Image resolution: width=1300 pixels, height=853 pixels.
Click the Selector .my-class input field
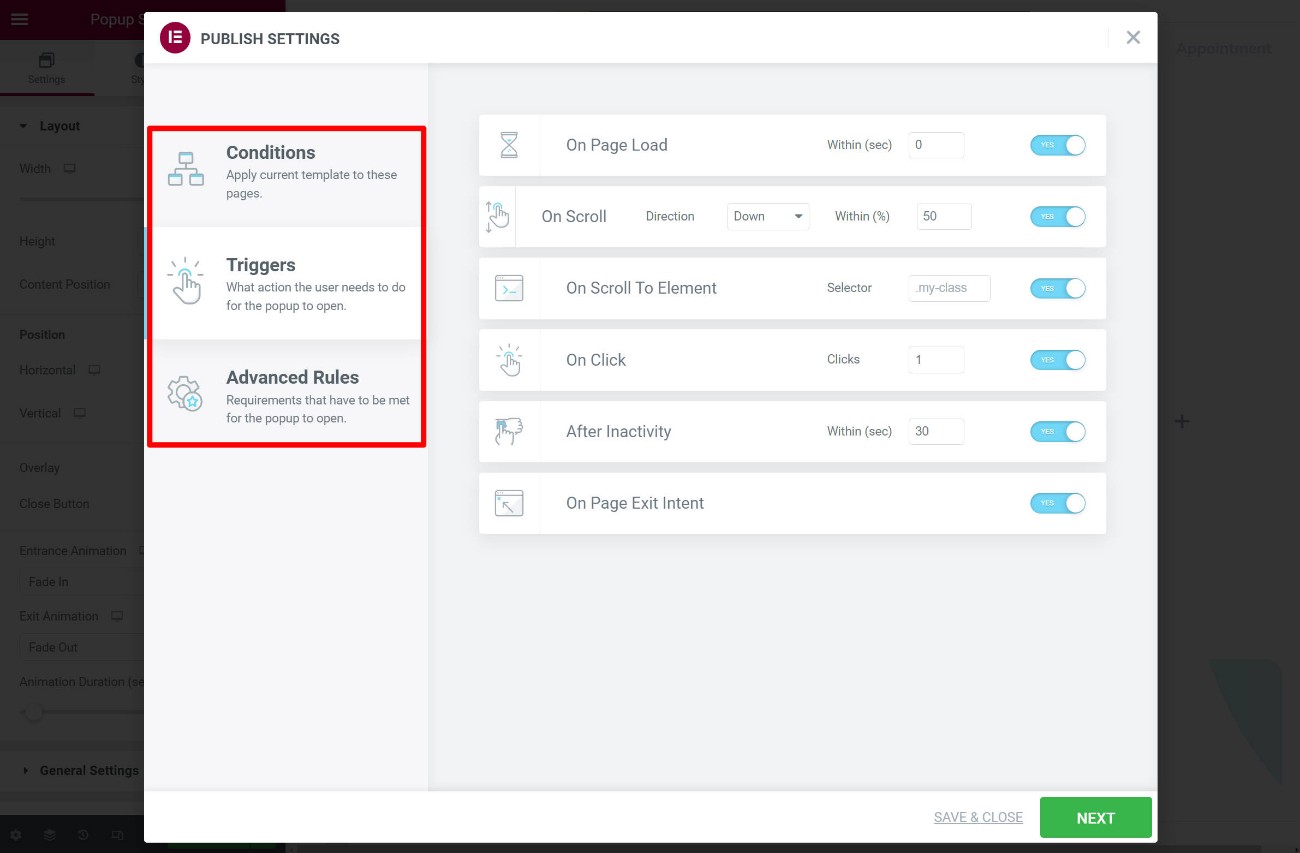949,288
